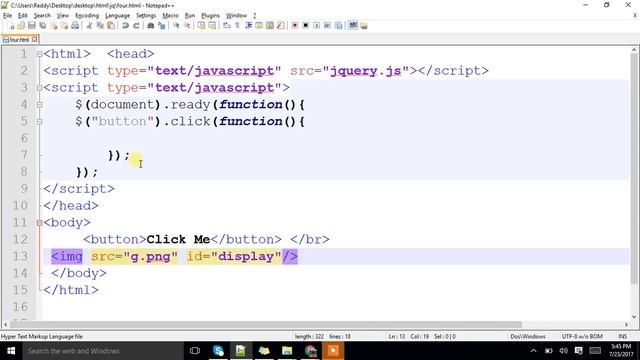Click the macro Playback icon
The width and height of the screenshot is (640, 360).
coord(316,26)
